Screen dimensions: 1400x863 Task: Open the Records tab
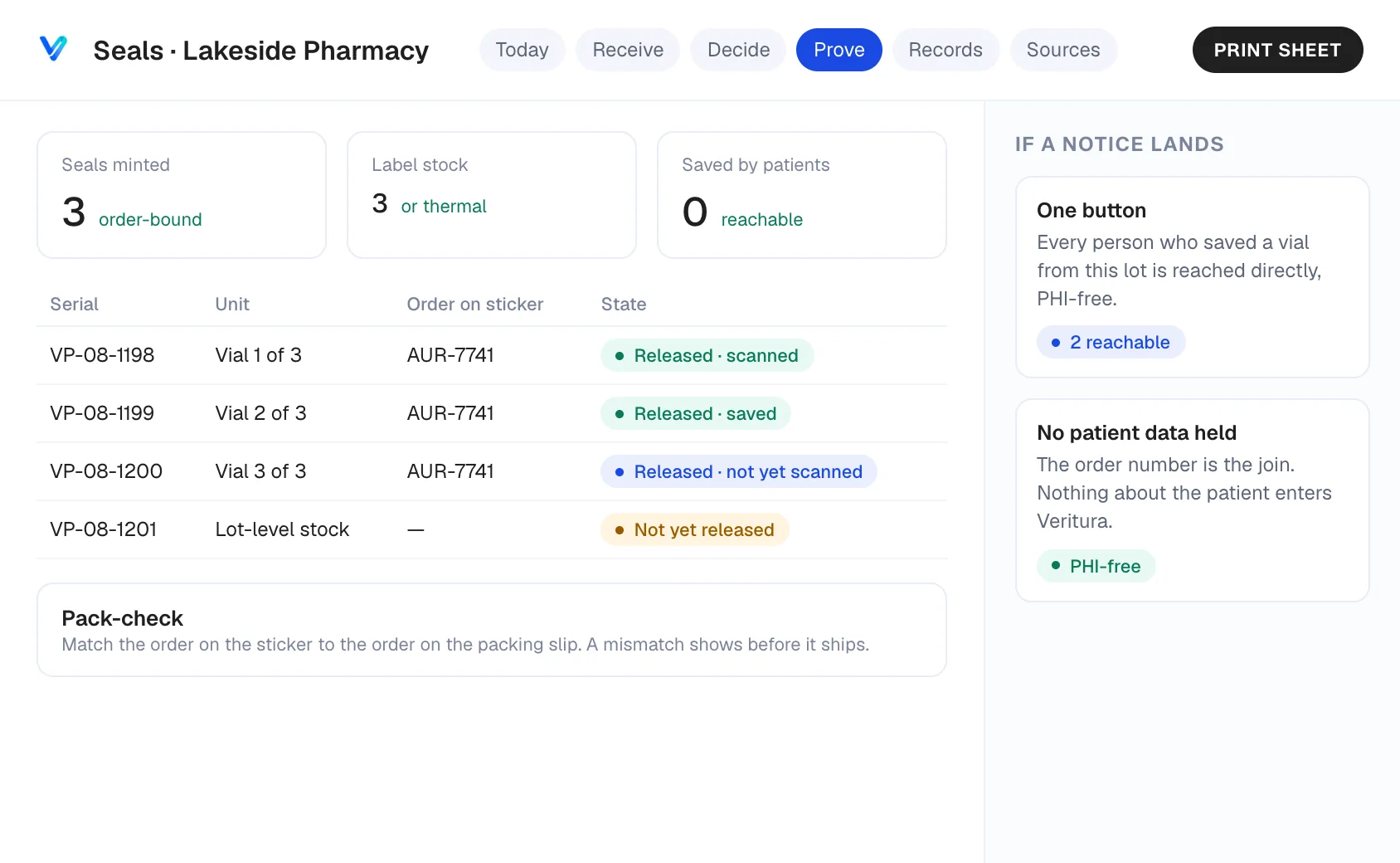point(945,50)
